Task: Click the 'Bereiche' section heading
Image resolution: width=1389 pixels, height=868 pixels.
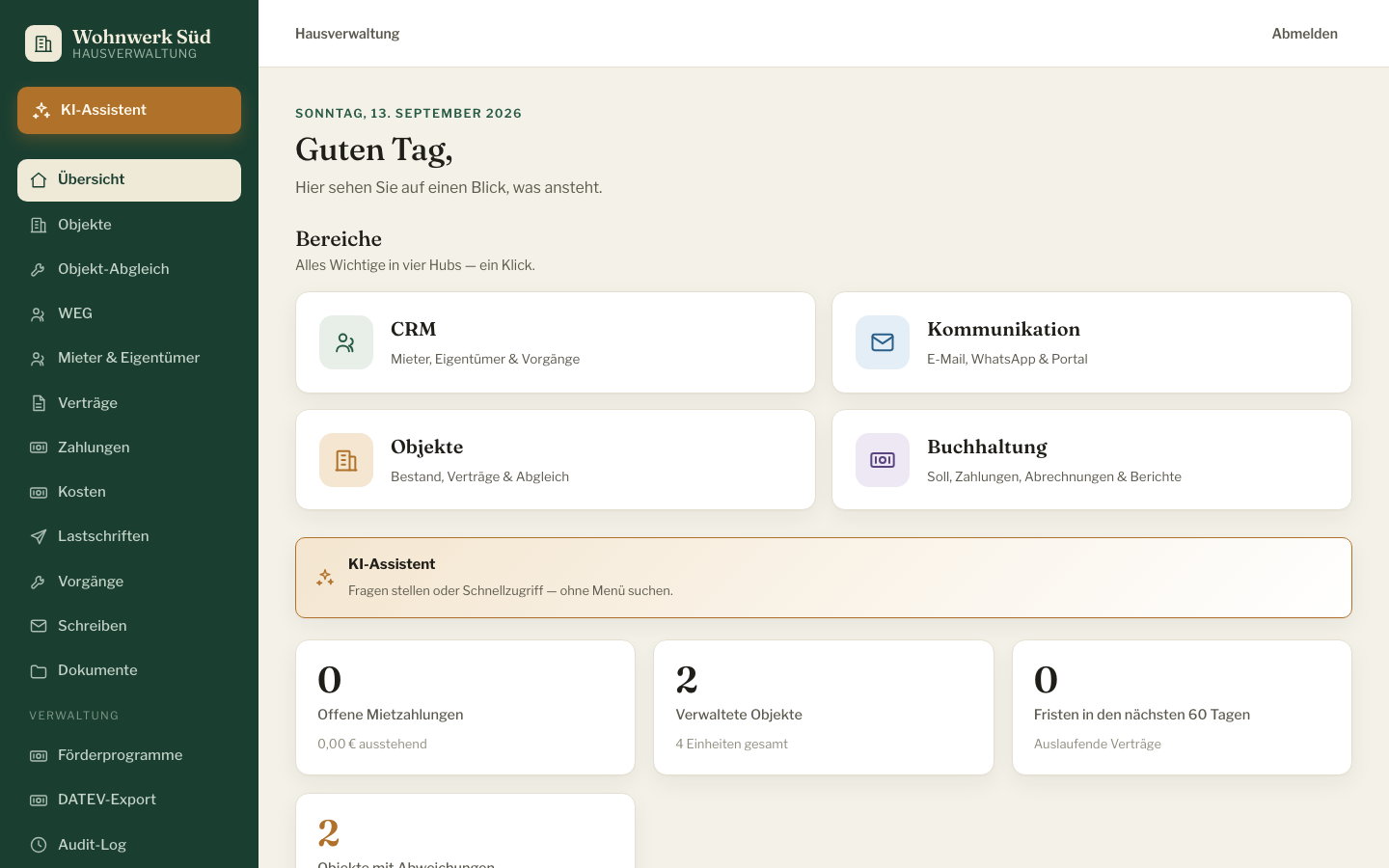Action: click(x=339, y=238)
